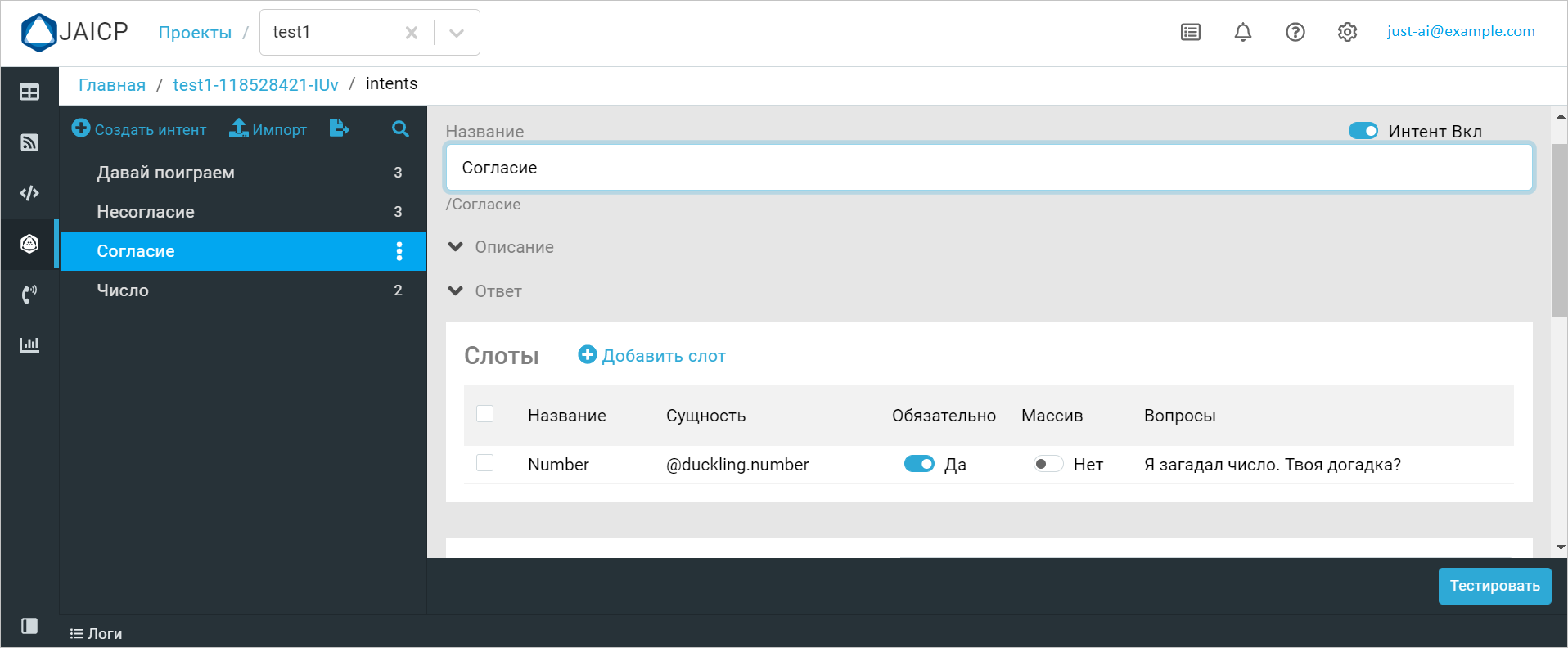Open NLU intents icon in sidebar
Screen dimensions: 1568x648
pyautogui.click(x=29, y=244)
